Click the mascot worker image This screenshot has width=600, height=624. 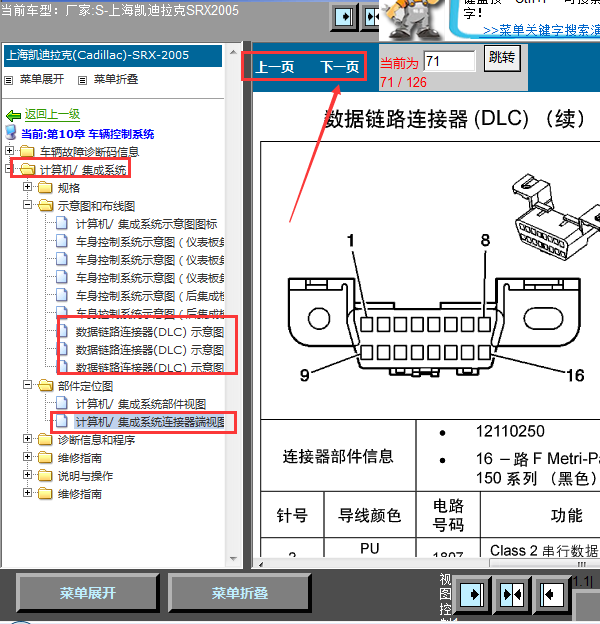412,19
